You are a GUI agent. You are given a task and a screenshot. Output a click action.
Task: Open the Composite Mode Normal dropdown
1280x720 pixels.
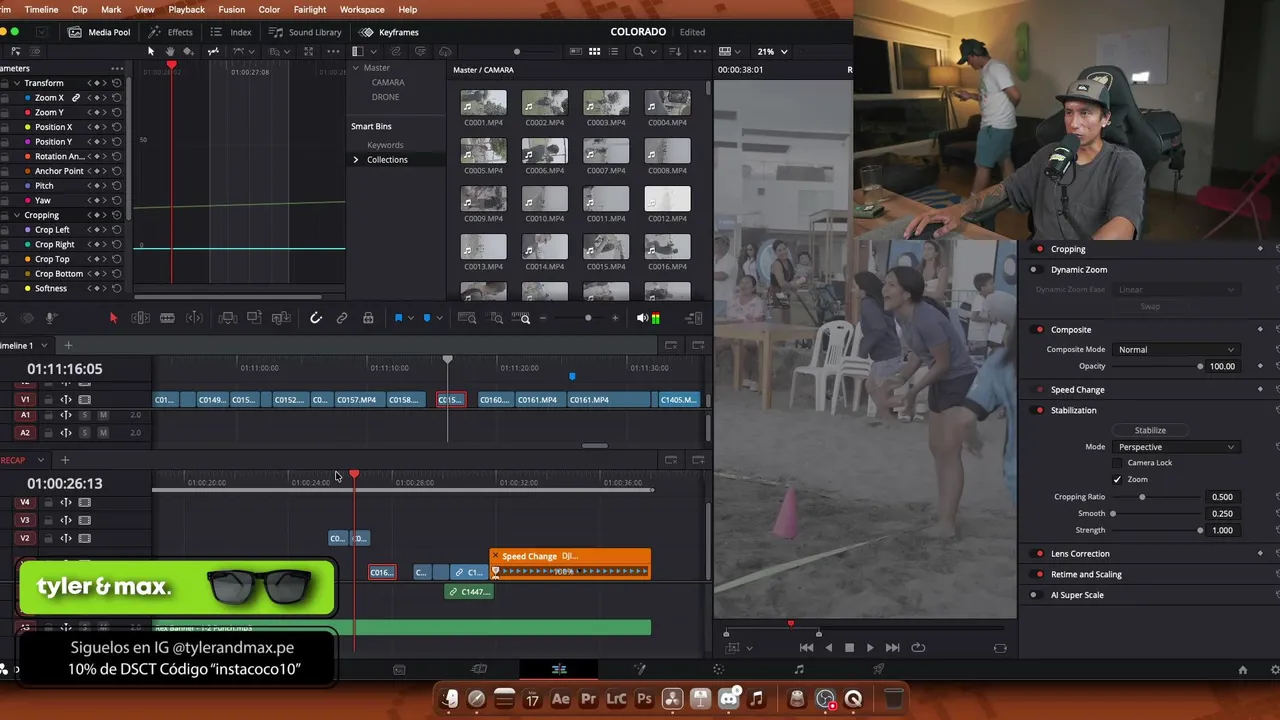(1176, 350)
